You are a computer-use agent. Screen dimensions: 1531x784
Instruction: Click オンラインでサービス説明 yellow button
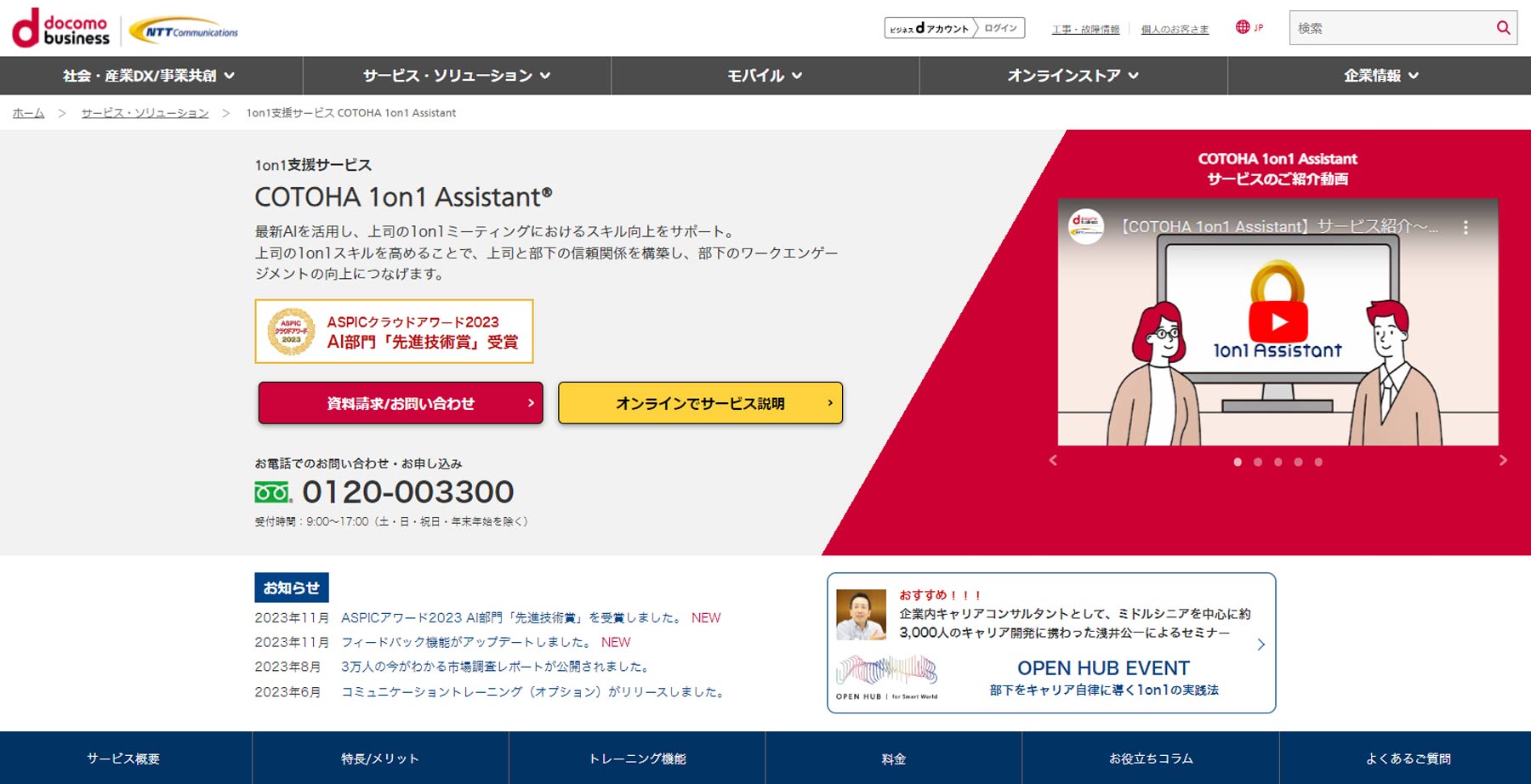pyautogui.click(x=700, y=403)
